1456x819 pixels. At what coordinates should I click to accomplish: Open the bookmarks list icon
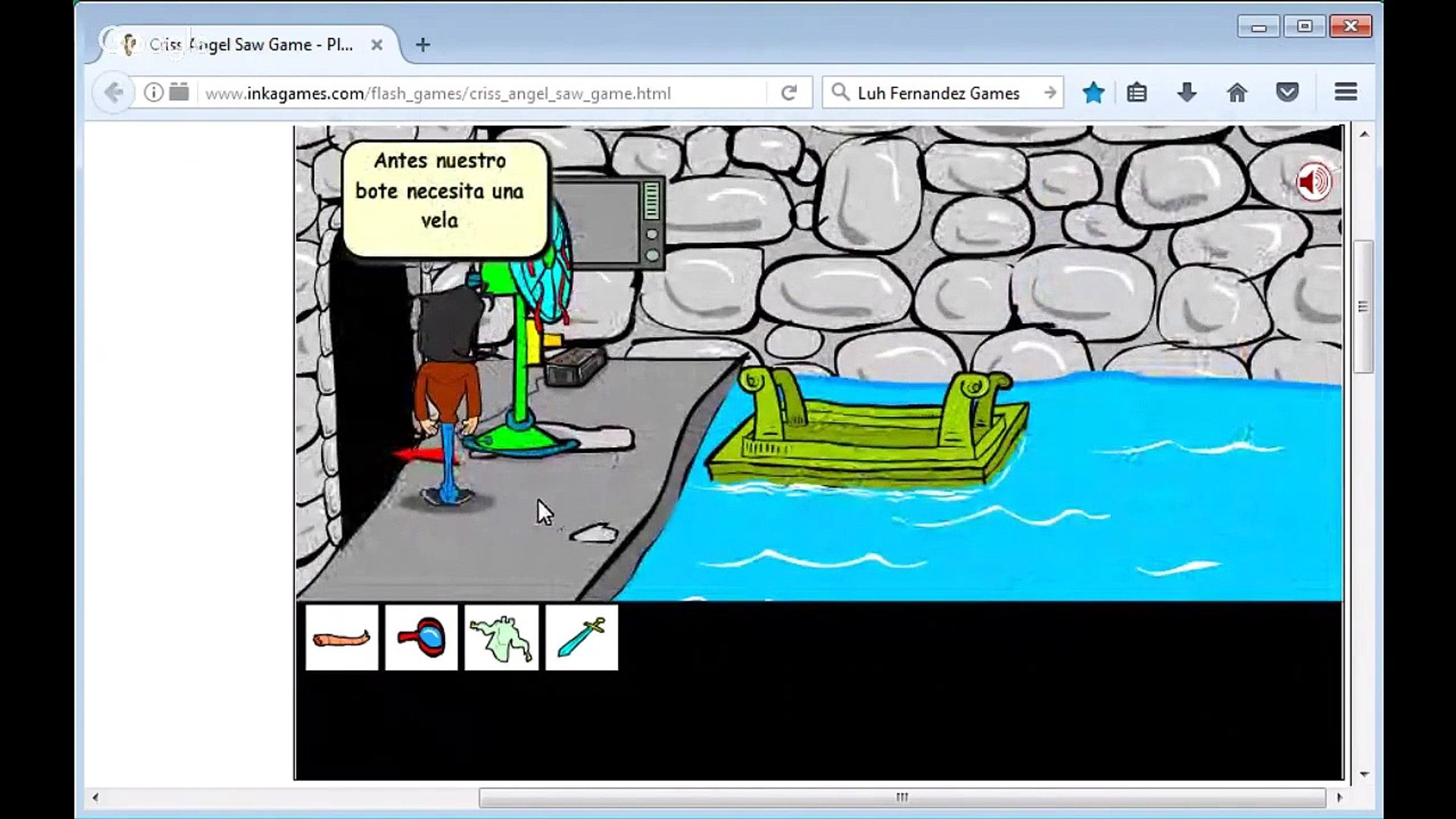click(x=1136, y=93)
